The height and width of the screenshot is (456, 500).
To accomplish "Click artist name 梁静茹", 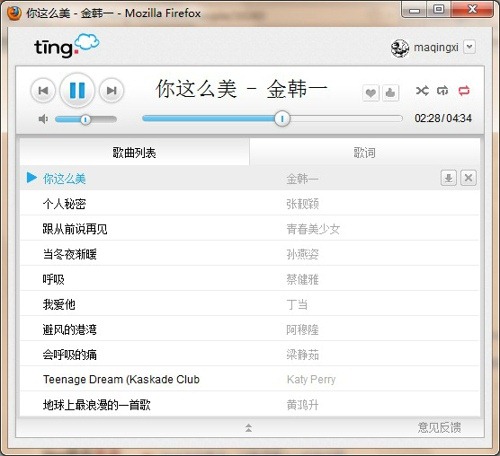I will pyautogui.click(x=303, y=355).
